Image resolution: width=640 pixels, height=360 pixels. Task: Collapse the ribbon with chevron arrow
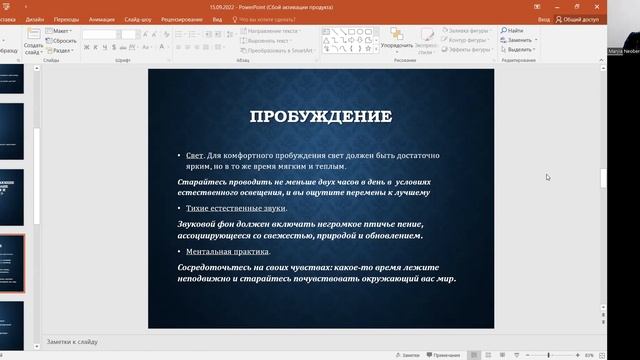pos(601,60)
